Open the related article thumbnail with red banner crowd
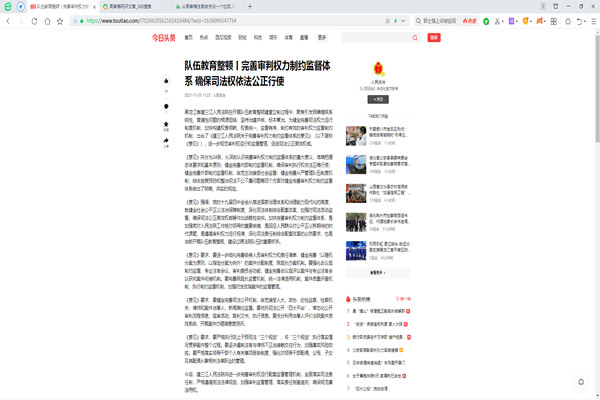This screenshot has width=600, height=400. (x=356, y=193)
